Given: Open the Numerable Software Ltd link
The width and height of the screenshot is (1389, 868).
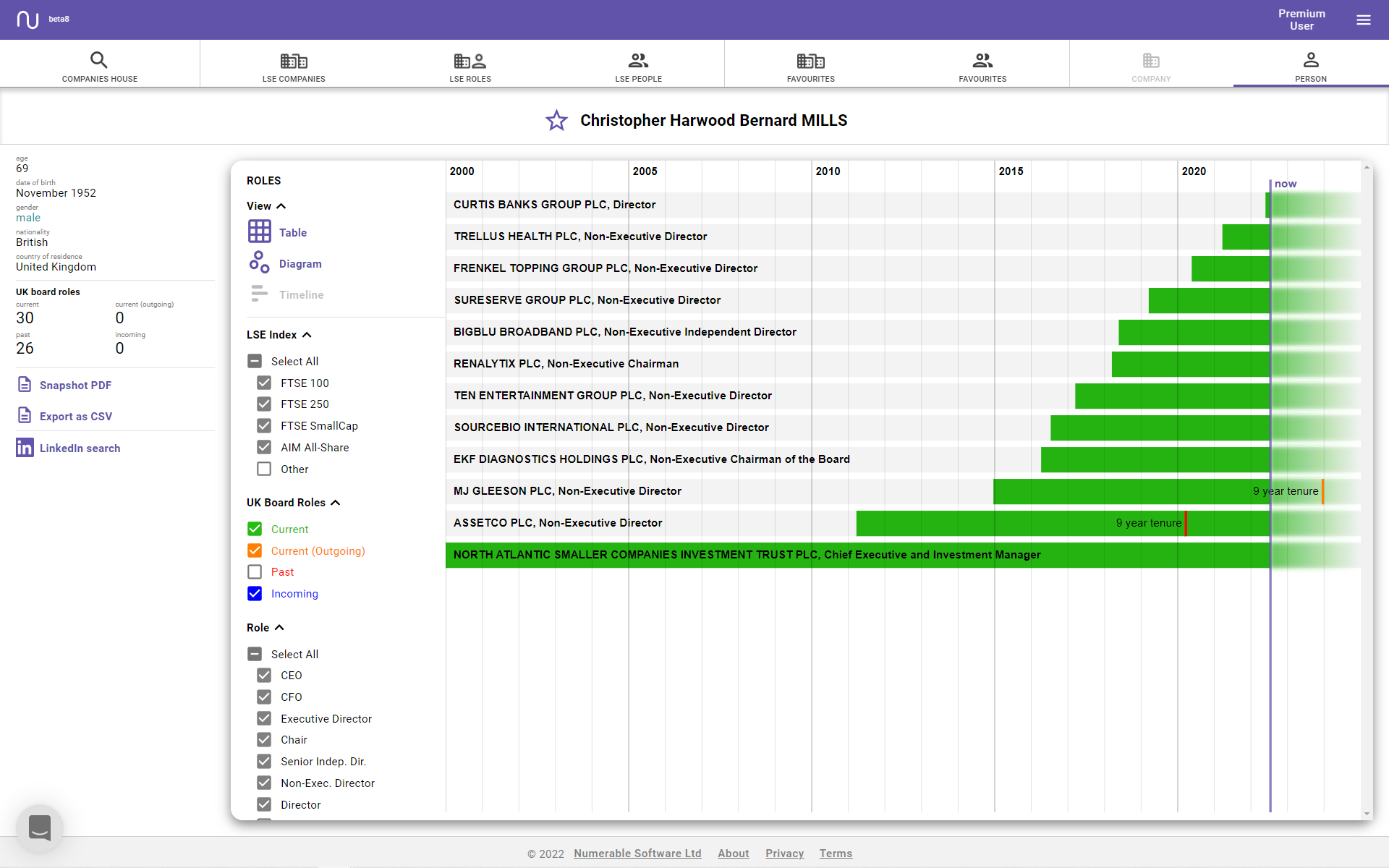Looking at the screenshot, I should point(637,854).
